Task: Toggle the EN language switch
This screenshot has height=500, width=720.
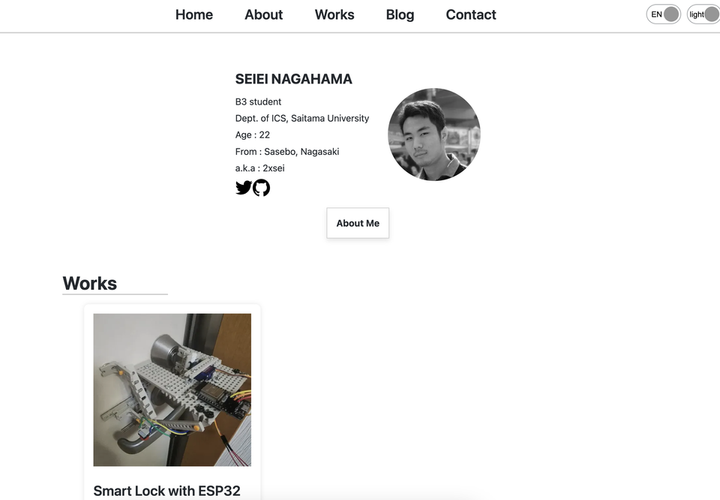Action: [664, 14]
